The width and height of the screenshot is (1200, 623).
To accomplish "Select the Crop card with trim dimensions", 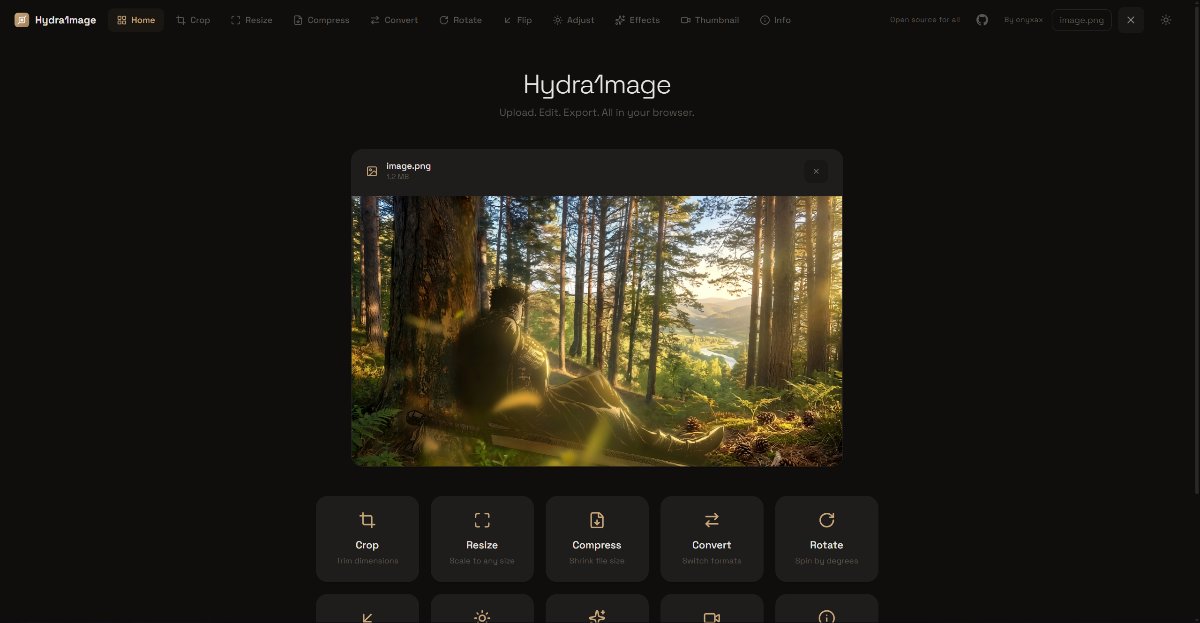I will coord(367,538).
